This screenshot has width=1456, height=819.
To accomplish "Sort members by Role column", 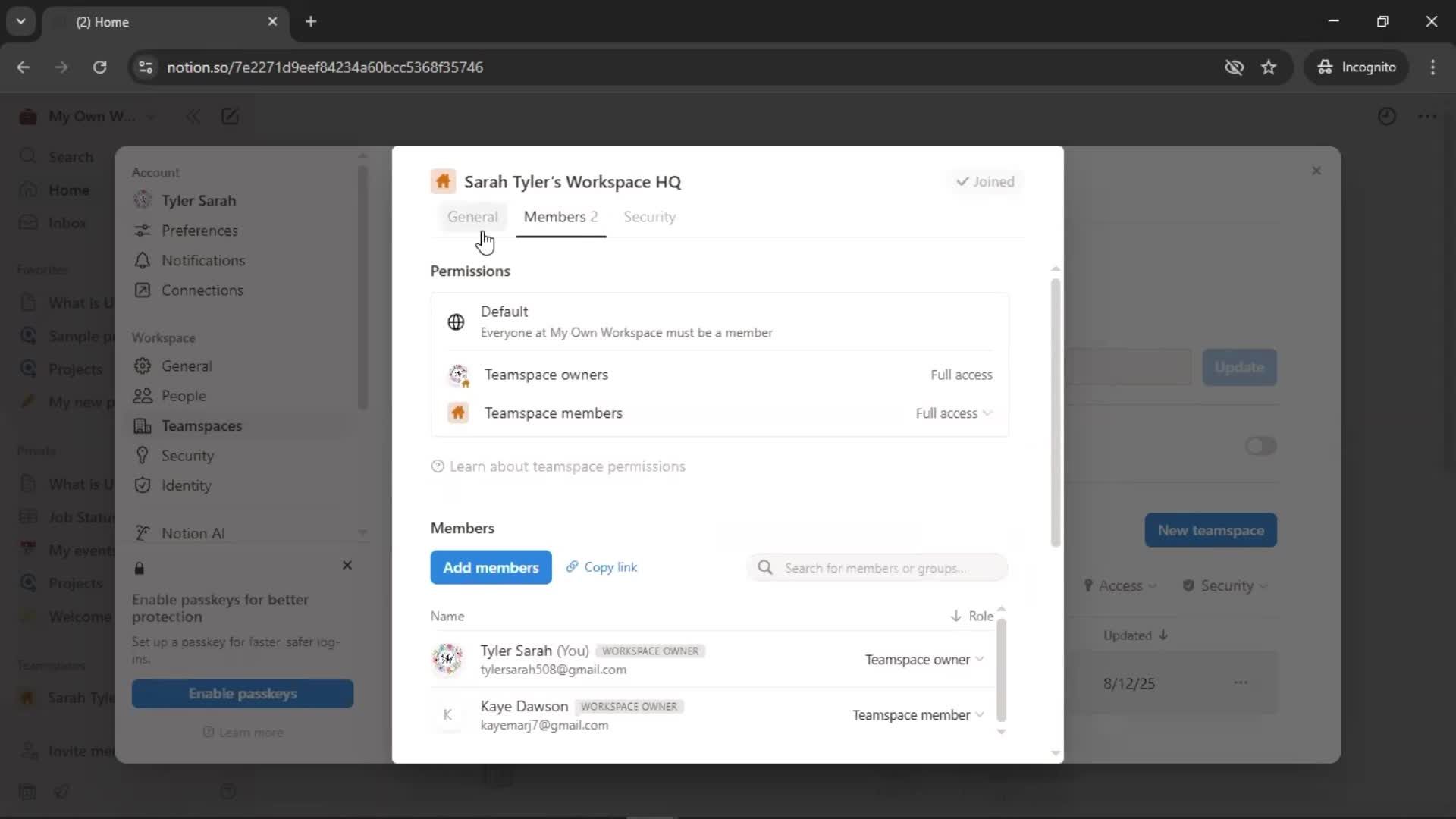I will (x=971, y=617).
